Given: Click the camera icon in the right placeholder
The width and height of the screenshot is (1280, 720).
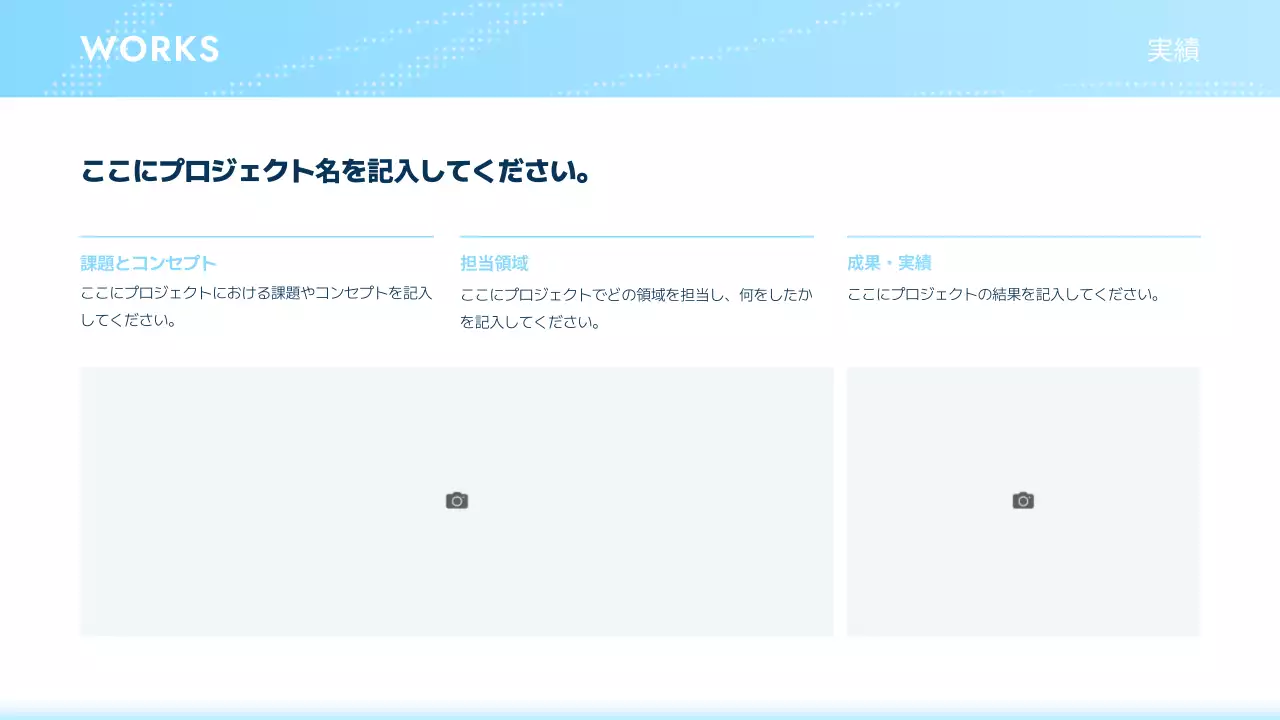Looking at the screenshot, I should point(1023,501).
